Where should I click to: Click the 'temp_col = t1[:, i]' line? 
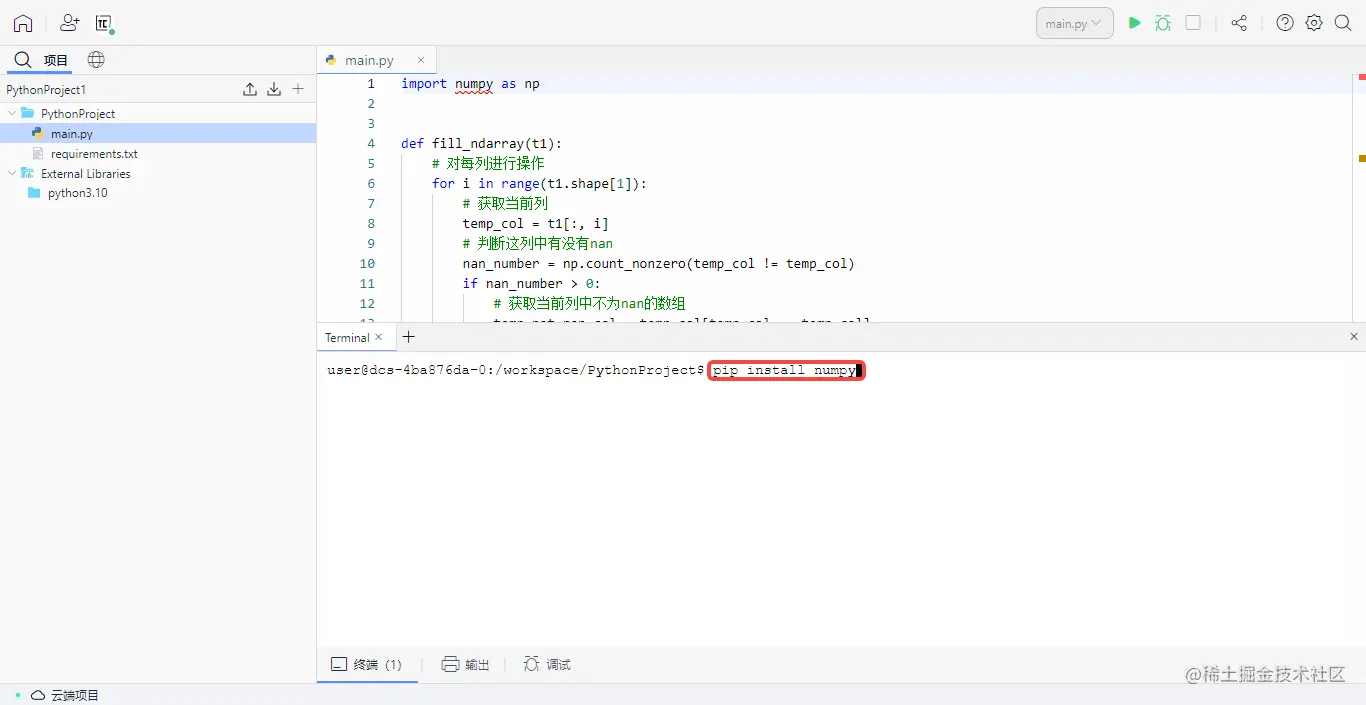[535, 223]
